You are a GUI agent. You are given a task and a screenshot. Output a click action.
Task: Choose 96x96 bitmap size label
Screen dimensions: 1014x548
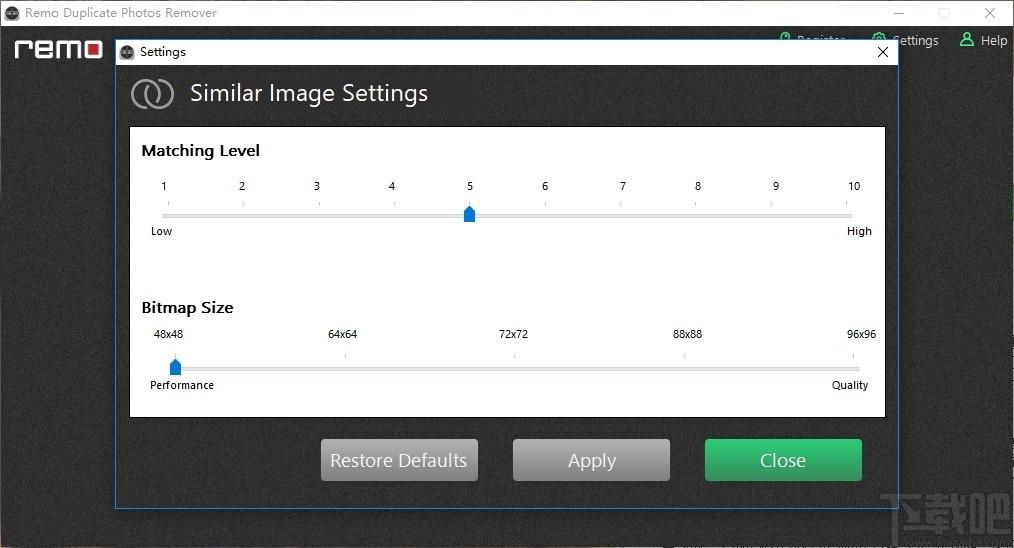(x=861, y=334)
